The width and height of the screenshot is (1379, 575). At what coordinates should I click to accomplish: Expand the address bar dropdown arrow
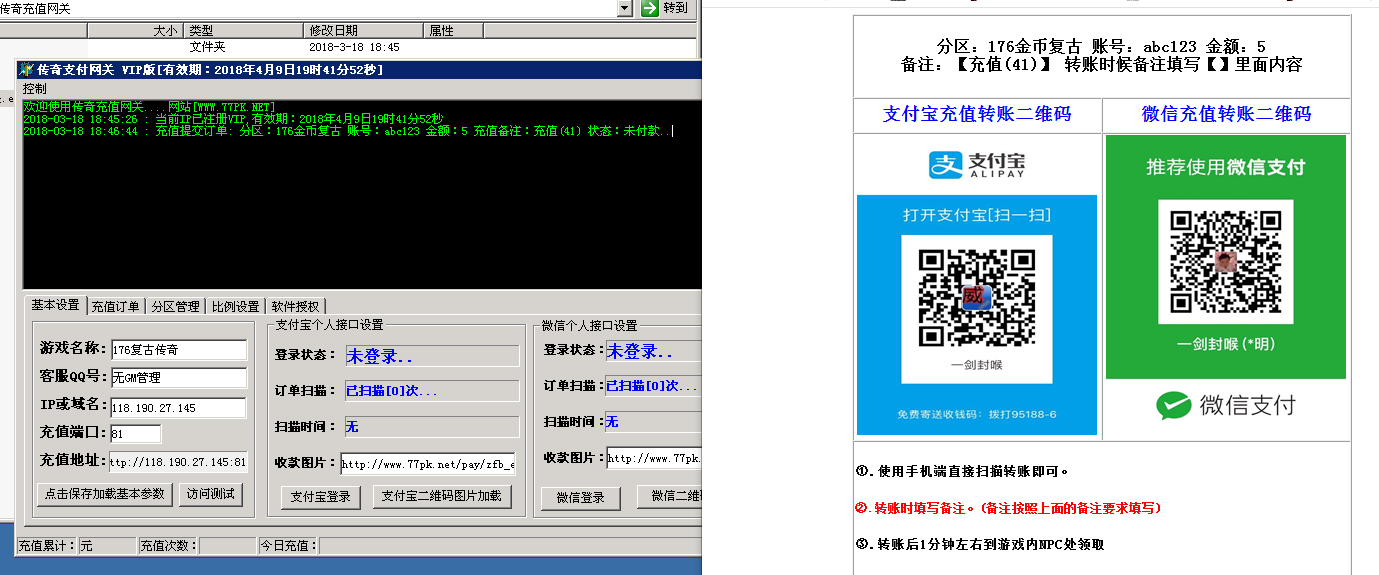625,8
